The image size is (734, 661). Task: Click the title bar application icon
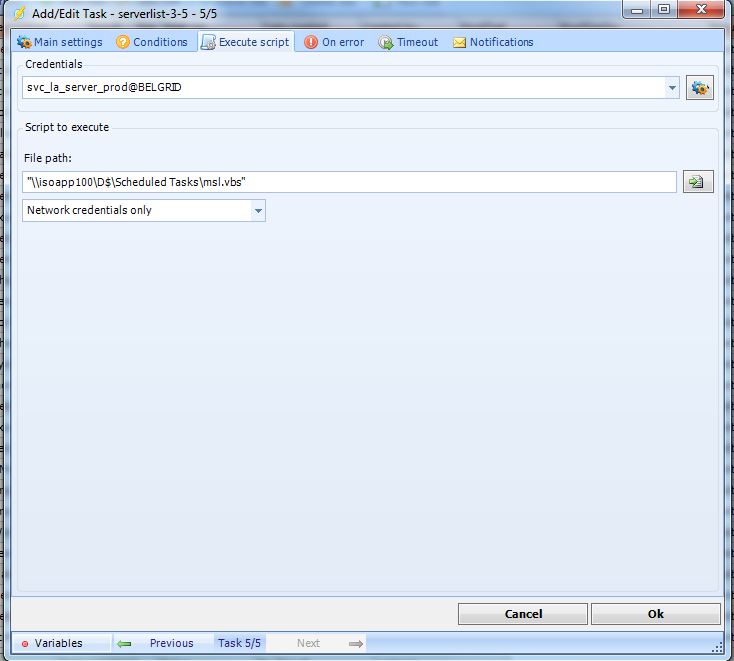coord(19,14)
